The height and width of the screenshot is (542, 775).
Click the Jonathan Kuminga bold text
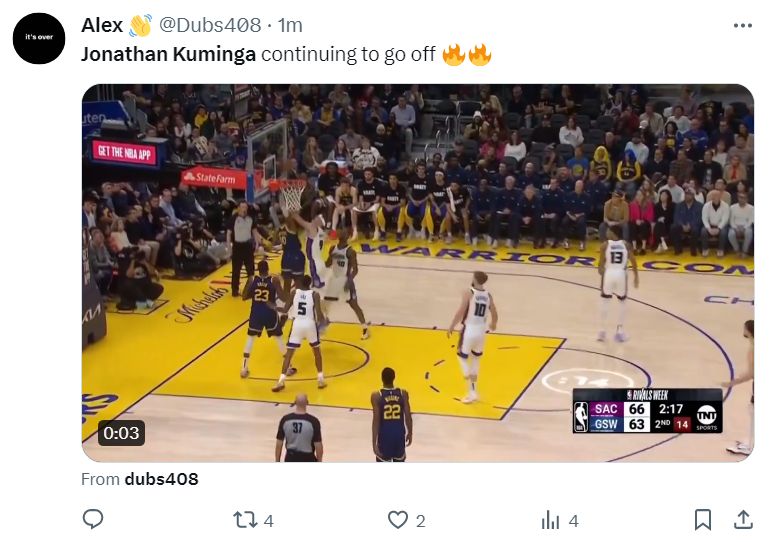[169, 54]
